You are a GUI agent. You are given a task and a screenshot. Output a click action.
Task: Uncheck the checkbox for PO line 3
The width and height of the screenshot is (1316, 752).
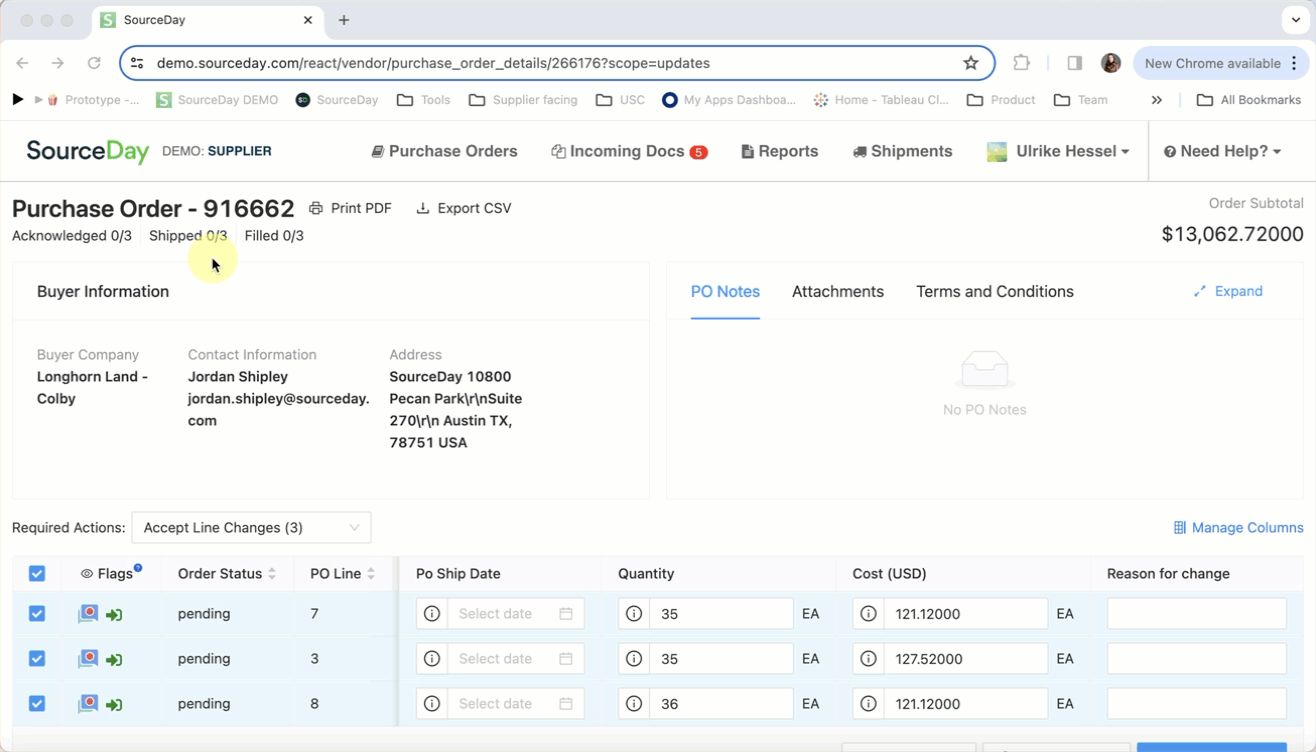(37, 659)
